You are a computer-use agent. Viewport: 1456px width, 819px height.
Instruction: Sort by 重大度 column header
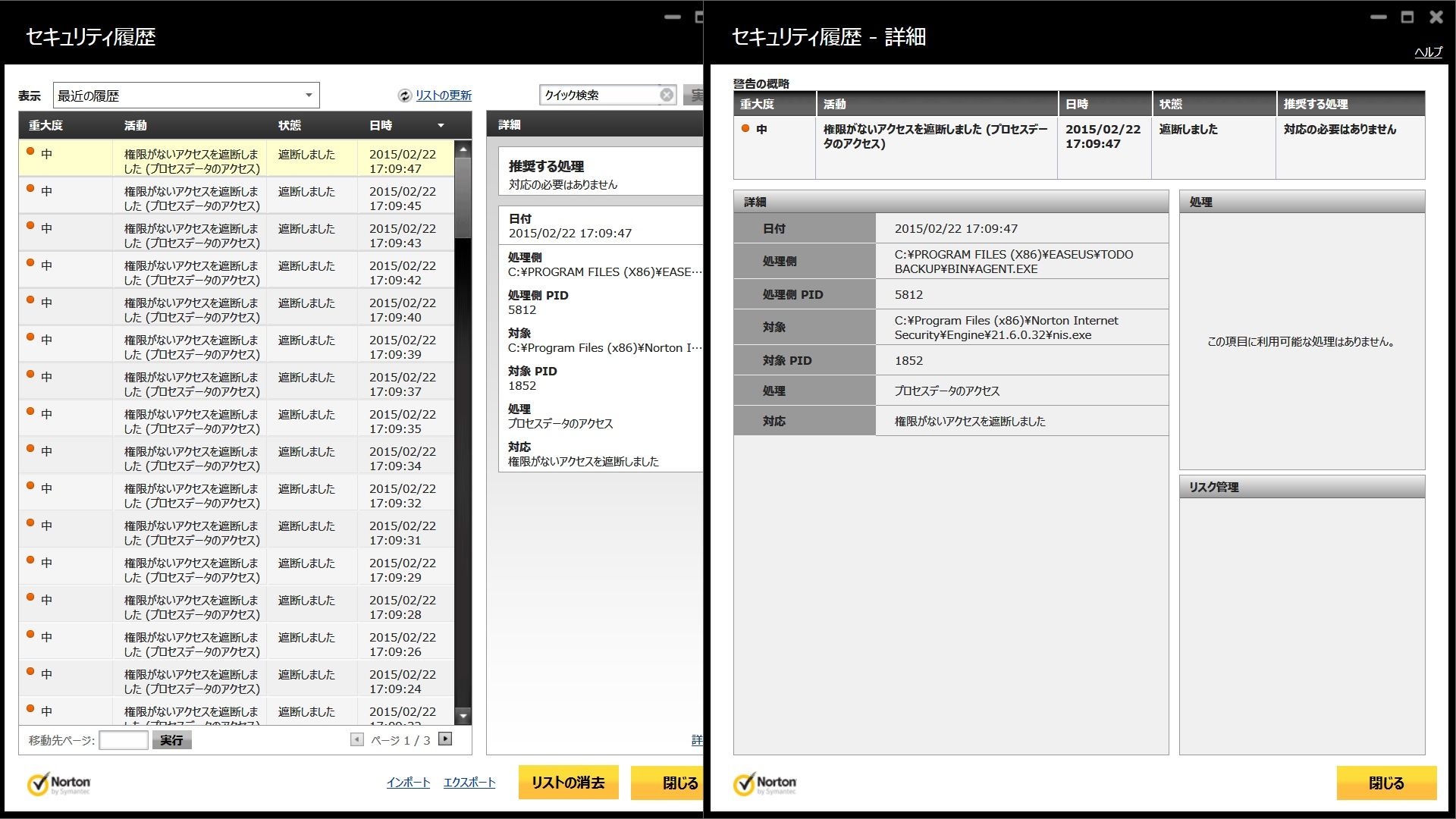45,125
